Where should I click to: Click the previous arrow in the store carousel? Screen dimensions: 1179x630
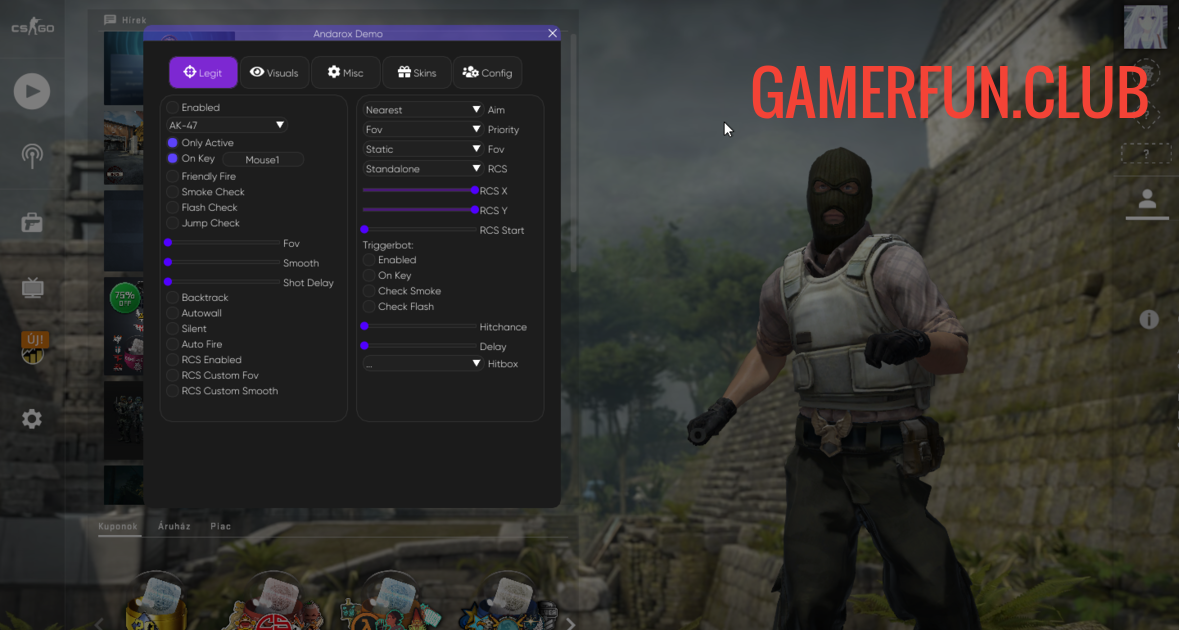point(99,623)
